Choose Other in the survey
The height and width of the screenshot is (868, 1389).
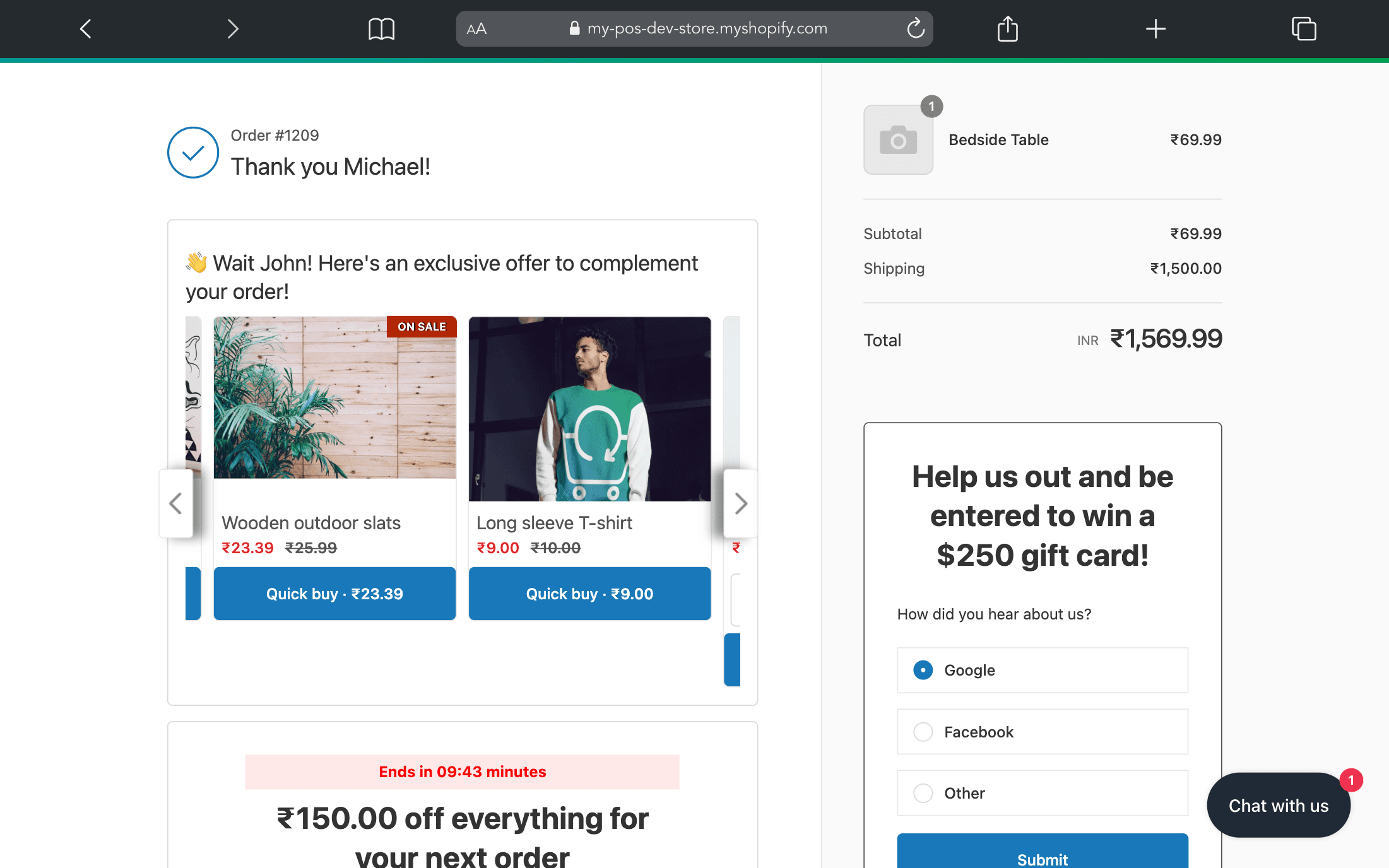point(923,793)
